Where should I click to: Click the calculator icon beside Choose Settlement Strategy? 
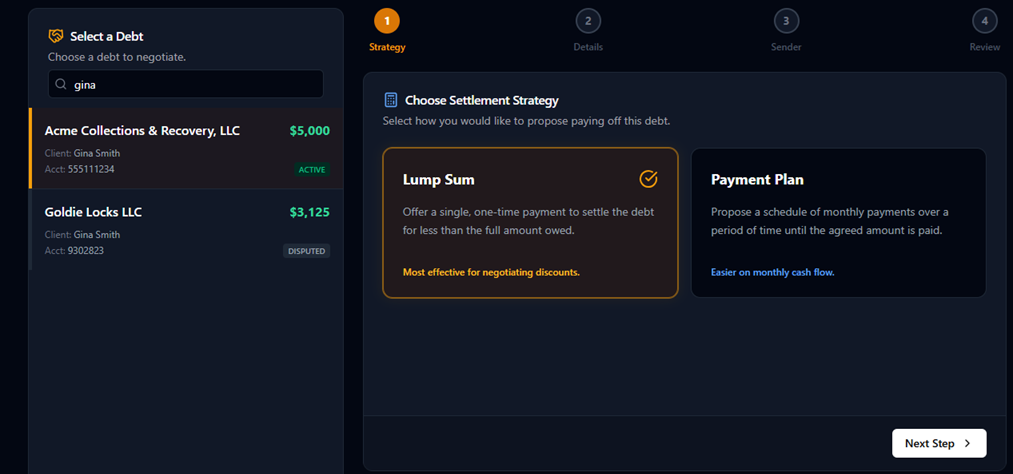(x=391, y=100)
